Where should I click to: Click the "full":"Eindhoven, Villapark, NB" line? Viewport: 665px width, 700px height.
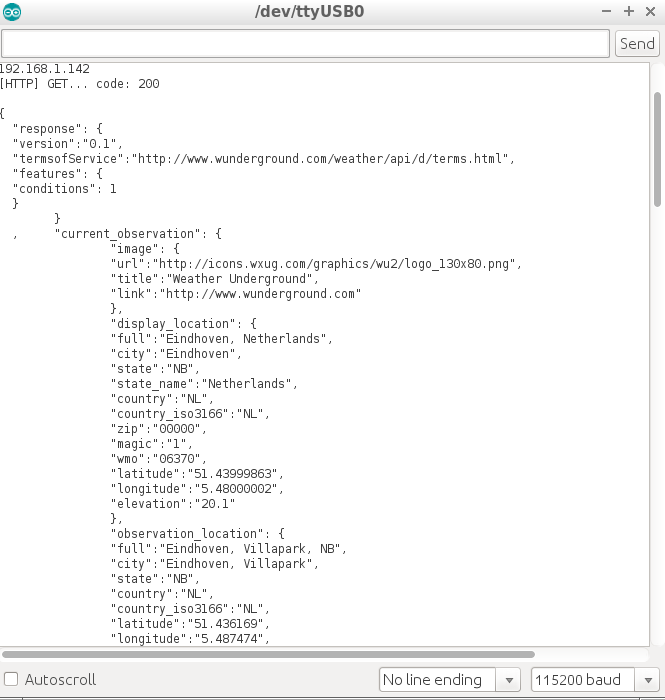pyautogui.click(x=229, y=549)
